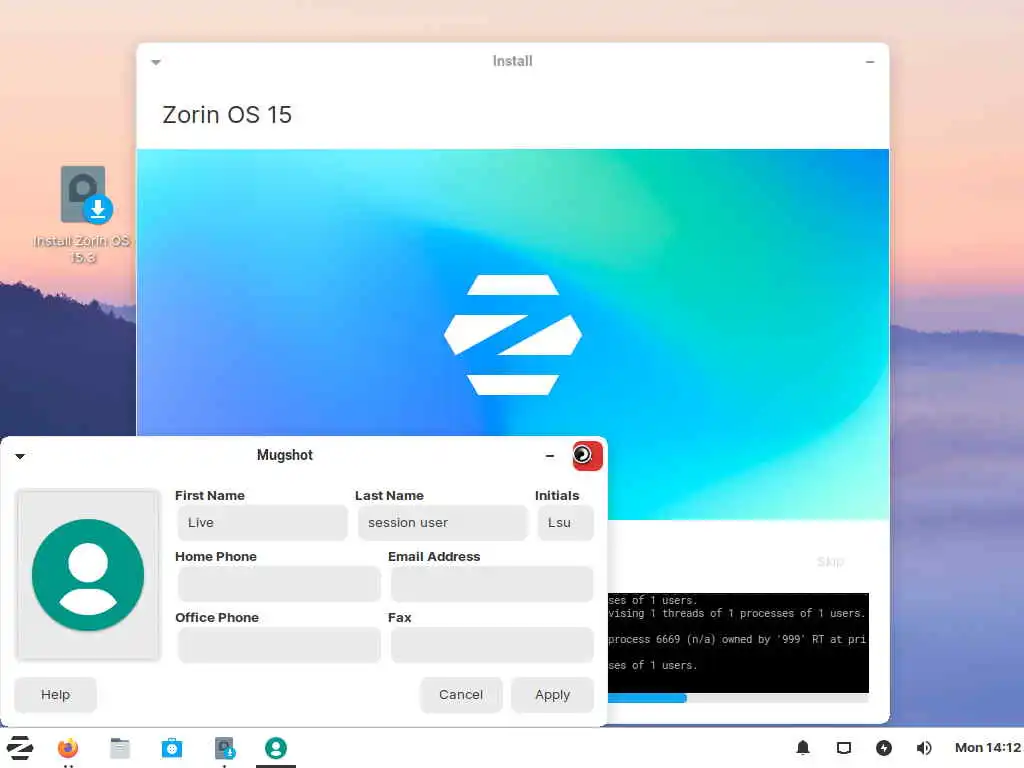Click the First Name field
Viewport: 1024px width, 768px height.
click(262, 522)
